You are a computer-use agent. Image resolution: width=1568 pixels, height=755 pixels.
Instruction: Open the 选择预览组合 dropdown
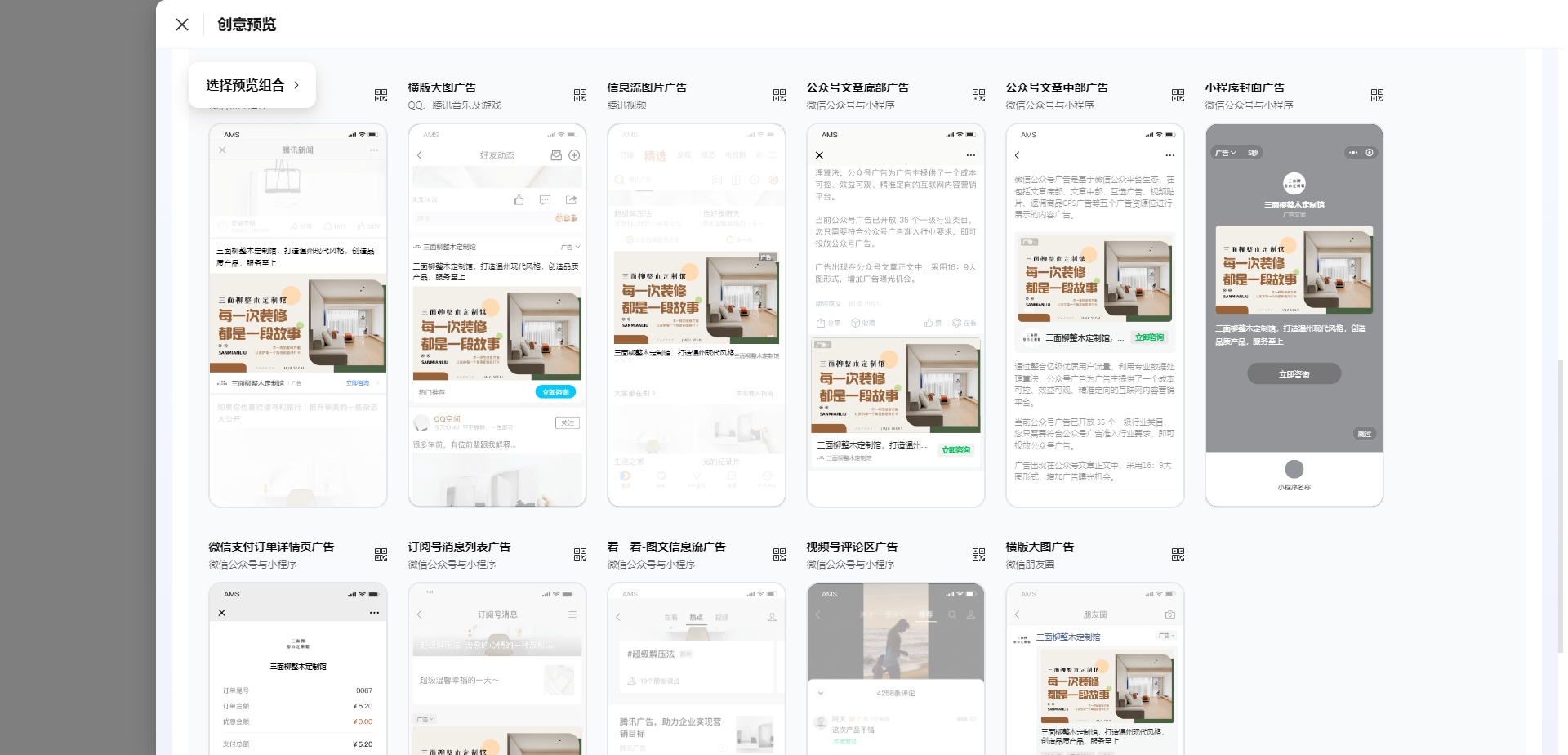[252, 85]
